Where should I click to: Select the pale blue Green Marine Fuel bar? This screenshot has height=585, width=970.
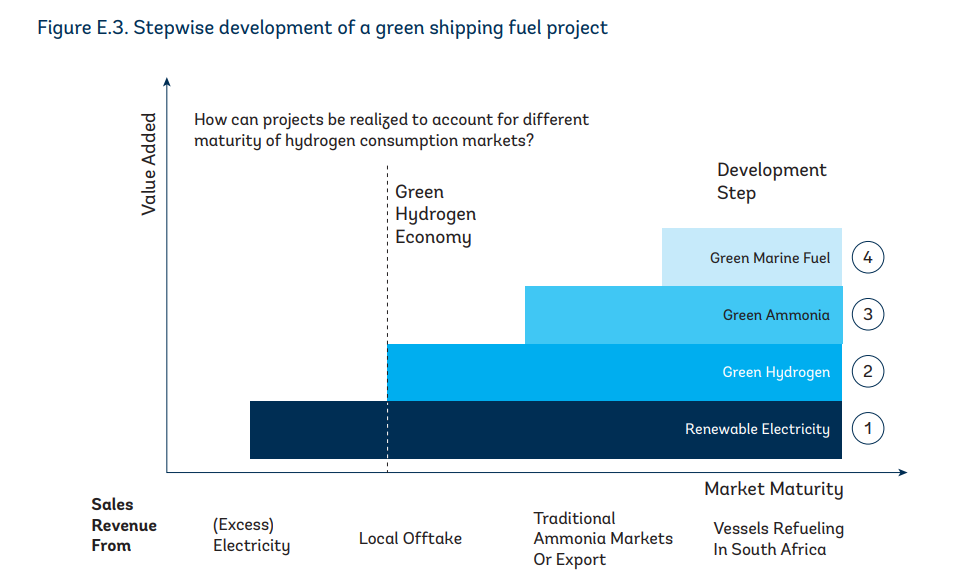pyautogui.click(x=751, y=258)
